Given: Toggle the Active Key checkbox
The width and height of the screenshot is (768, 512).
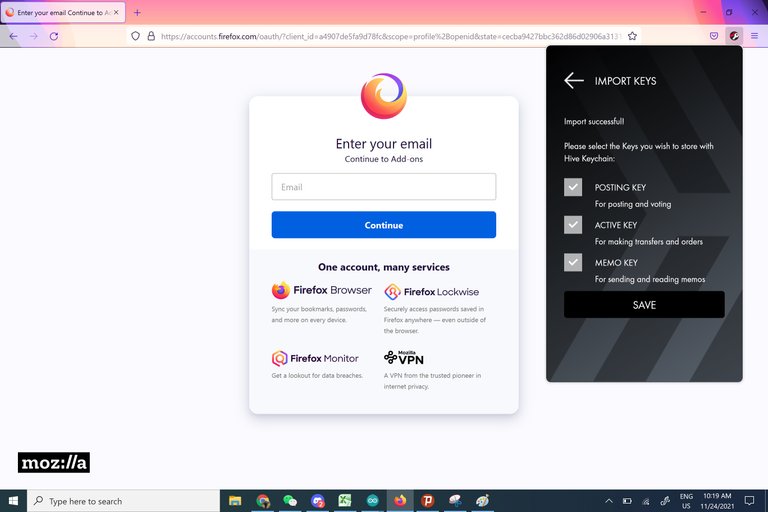Looking at the screenshot, I should 573,225.
